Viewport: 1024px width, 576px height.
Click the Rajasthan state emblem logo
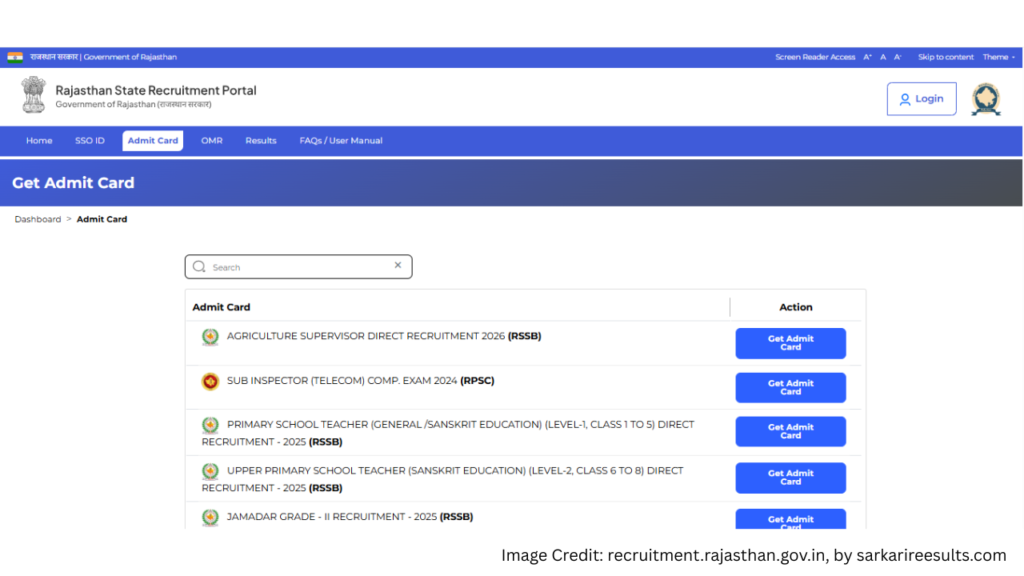33,95
